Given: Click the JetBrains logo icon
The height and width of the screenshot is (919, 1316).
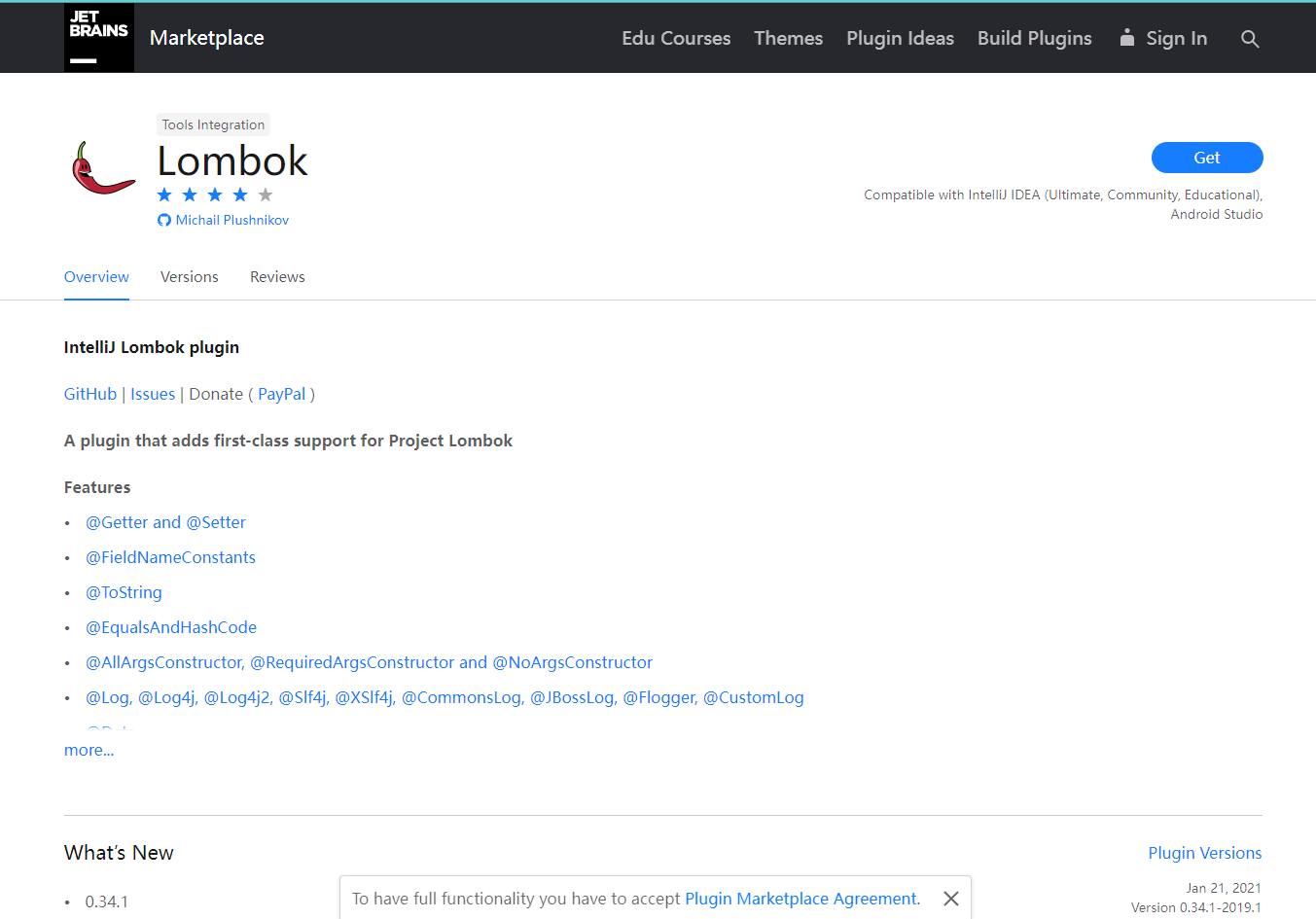Looking at the screenshot, I should (98, 38).
